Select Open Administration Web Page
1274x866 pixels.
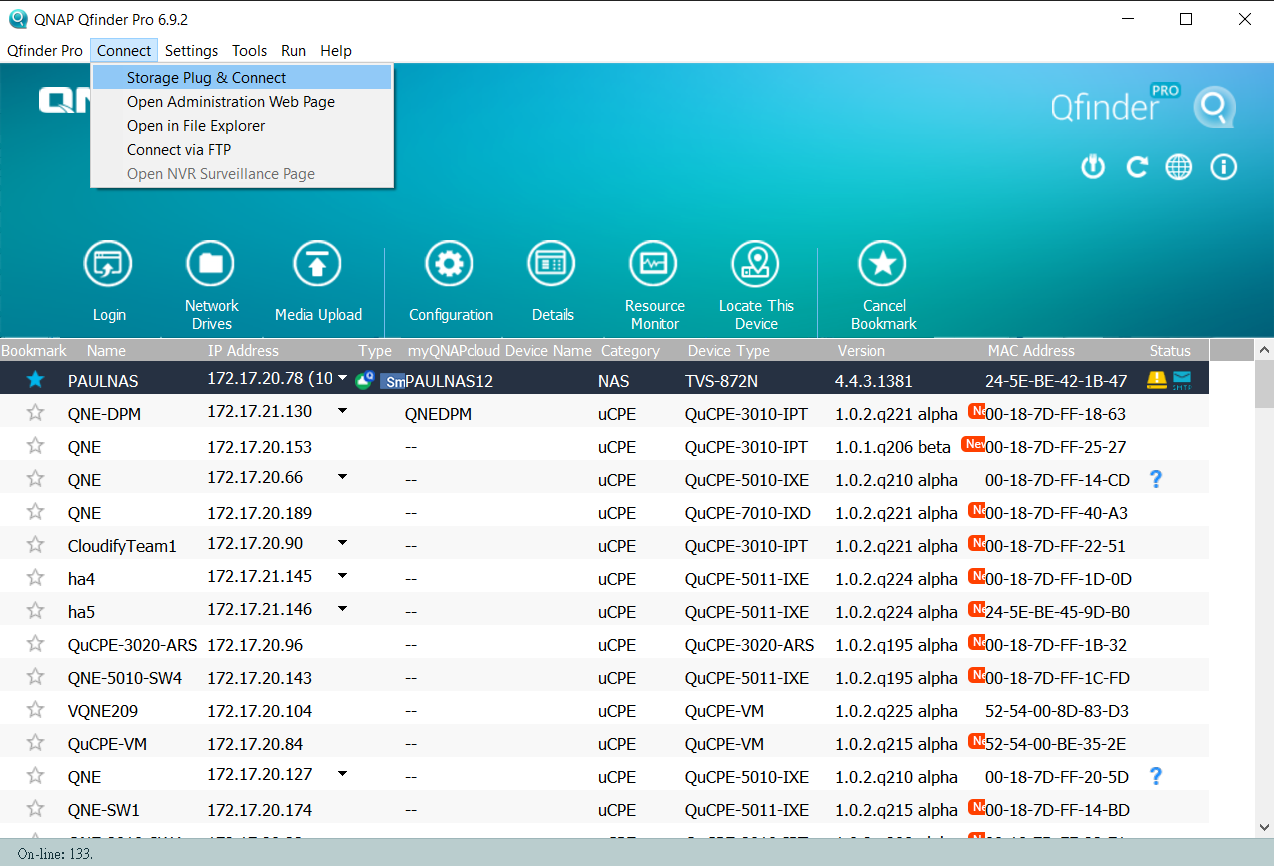pyautogui.click(x=242, y=101)
